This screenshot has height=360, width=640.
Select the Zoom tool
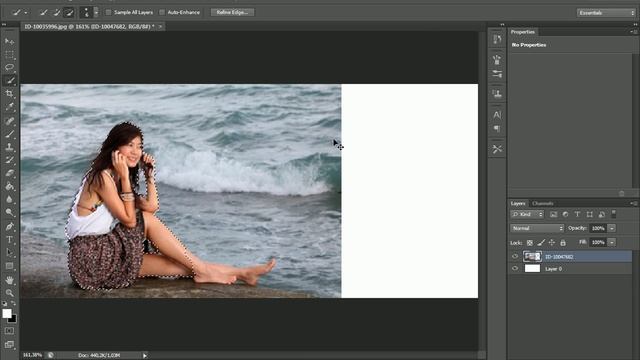9,293
